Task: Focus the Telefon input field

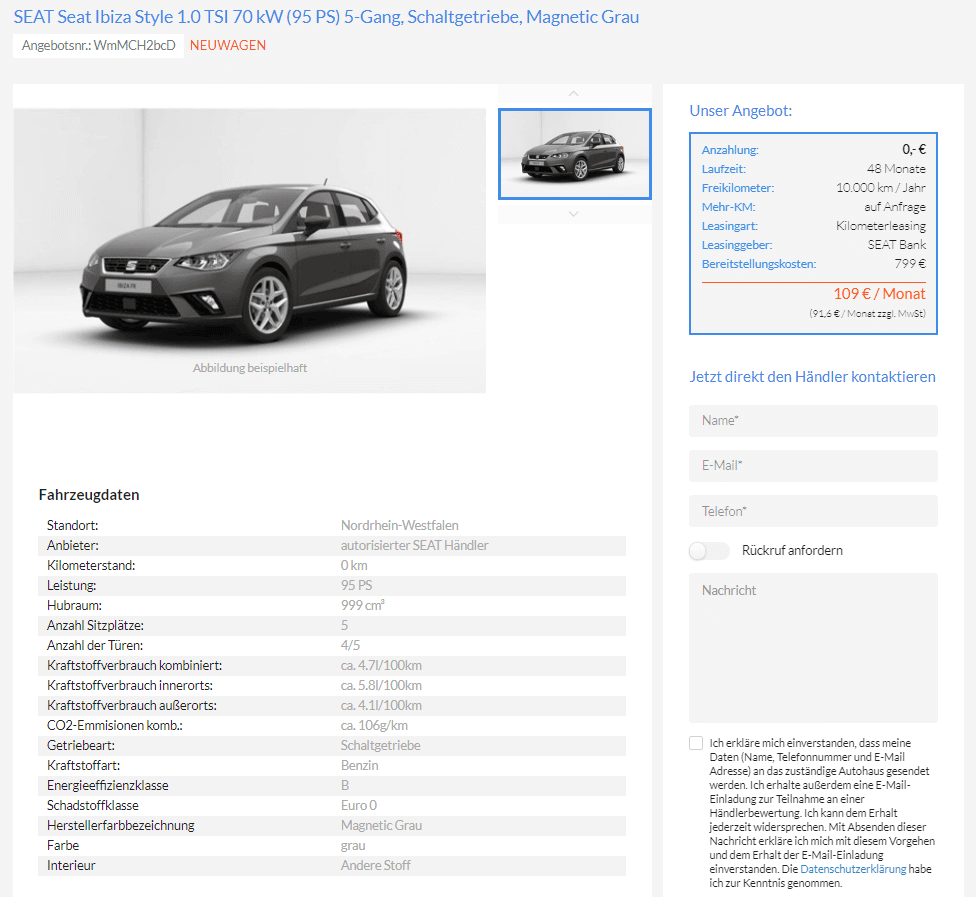Action: (x=813, y=511)
